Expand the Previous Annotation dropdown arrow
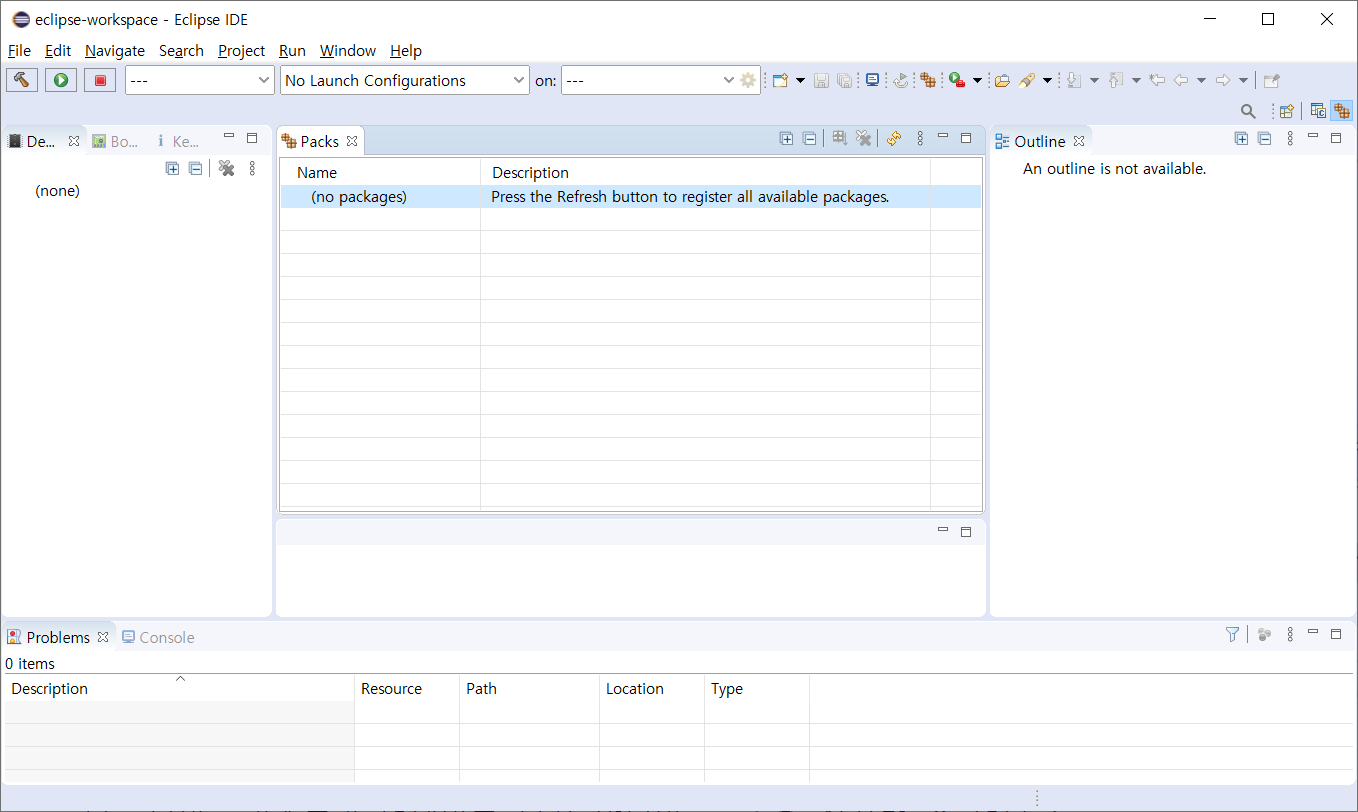This screenshot has height=812, width=1358. (x=1136, y=80)
